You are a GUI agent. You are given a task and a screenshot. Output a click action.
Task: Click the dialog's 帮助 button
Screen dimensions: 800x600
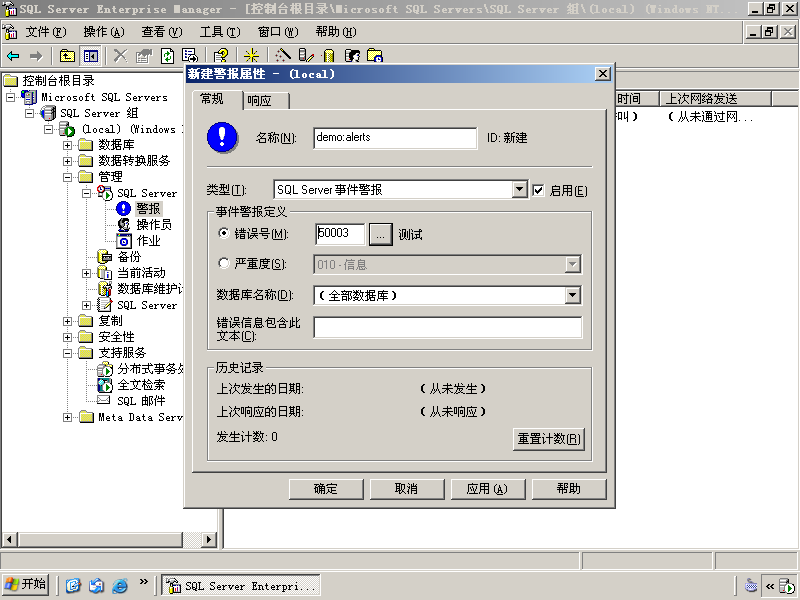click(x=569, y=489)
